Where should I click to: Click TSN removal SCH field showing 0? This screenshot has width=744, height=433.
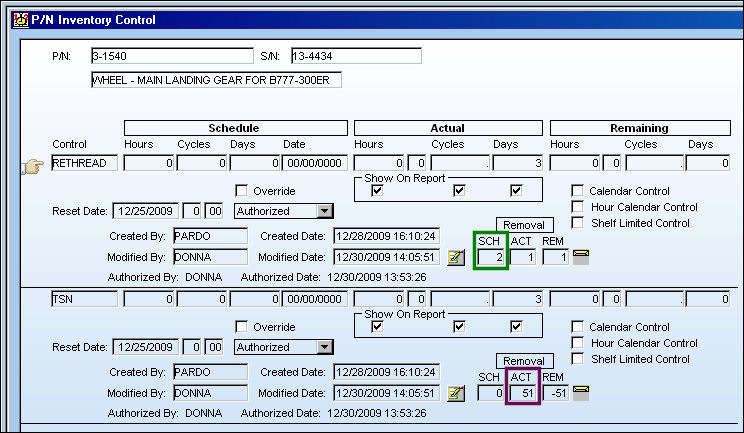click(x=491, y=394)
